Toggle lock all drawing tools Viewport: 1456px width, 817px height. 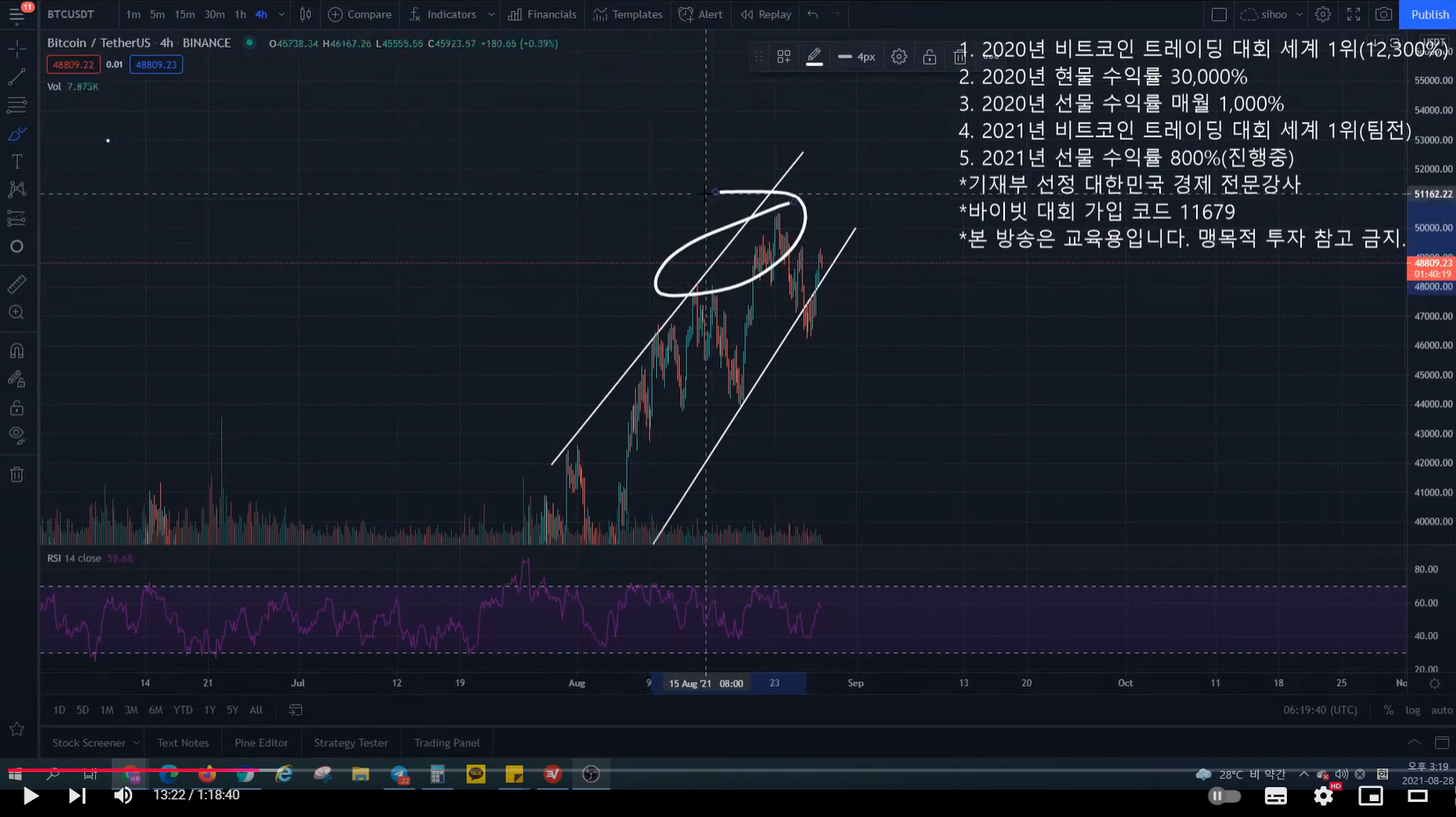pyautogui.click(x=17, y=408)
